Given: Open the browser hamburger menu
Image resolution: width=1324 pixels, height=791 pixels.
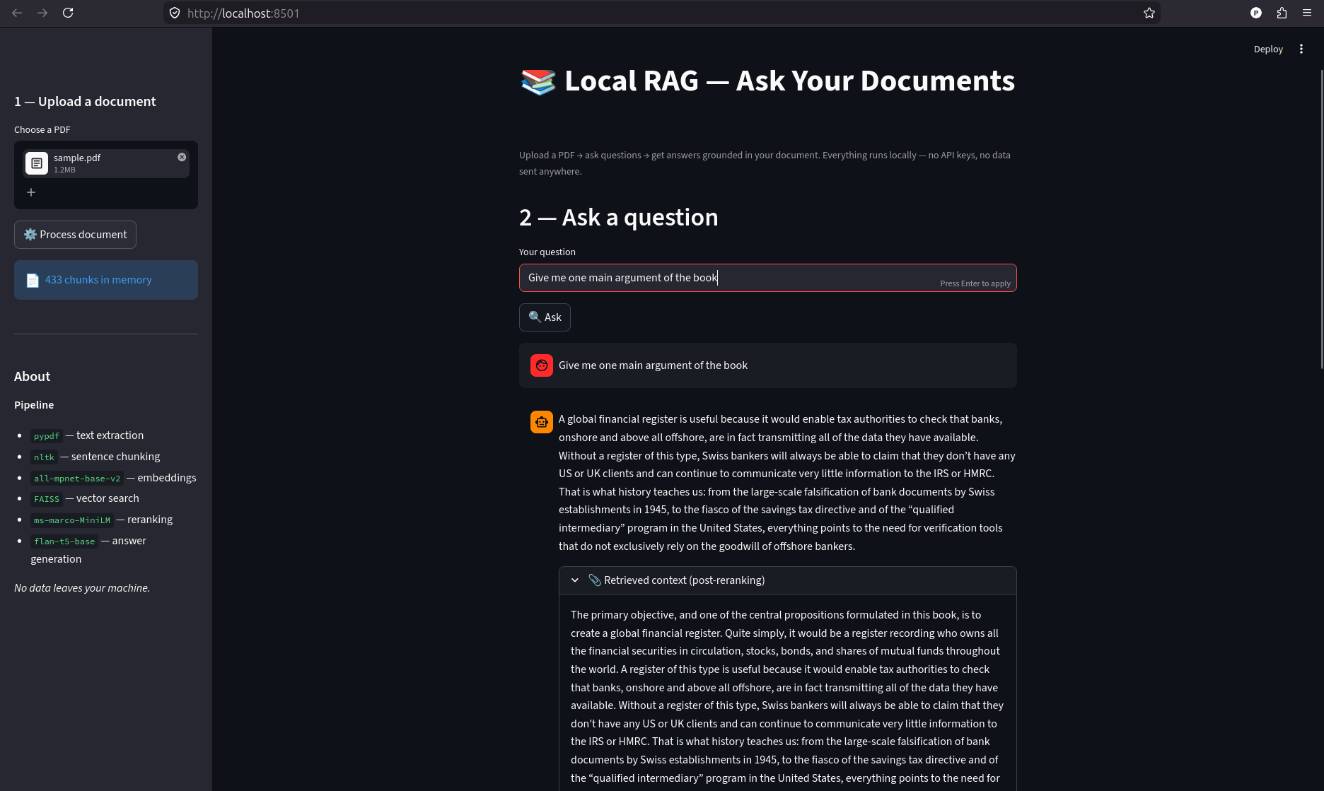Looking at the screenshot, I should (1307, 13).
